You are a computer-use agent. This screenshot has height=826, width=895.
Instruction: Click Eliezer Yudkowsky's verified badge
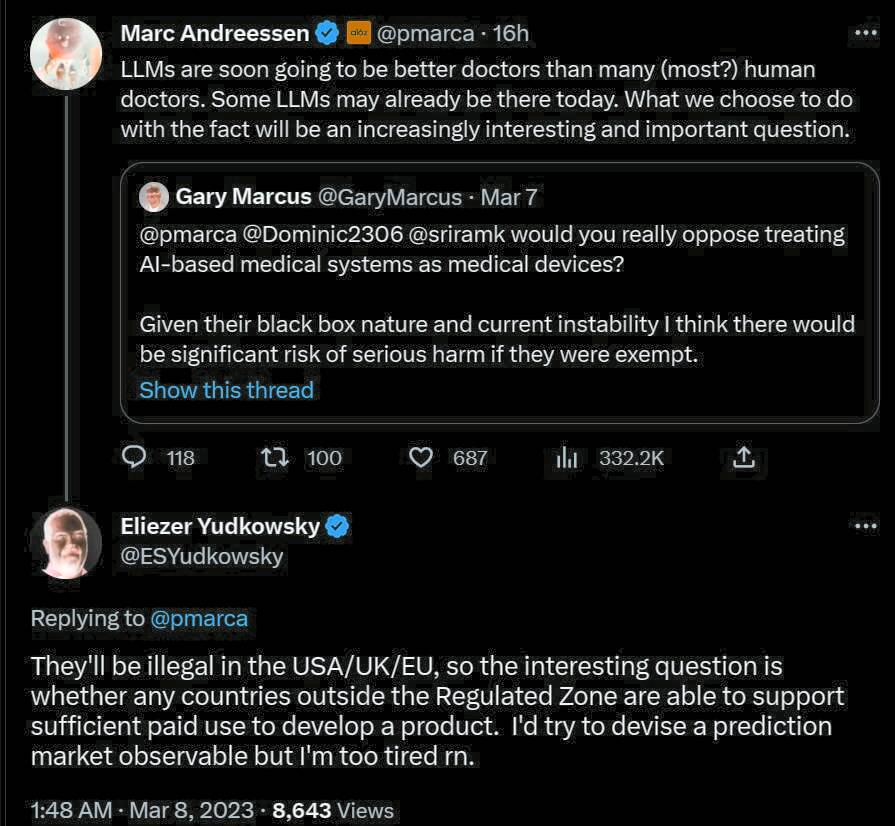coord(337,526)
